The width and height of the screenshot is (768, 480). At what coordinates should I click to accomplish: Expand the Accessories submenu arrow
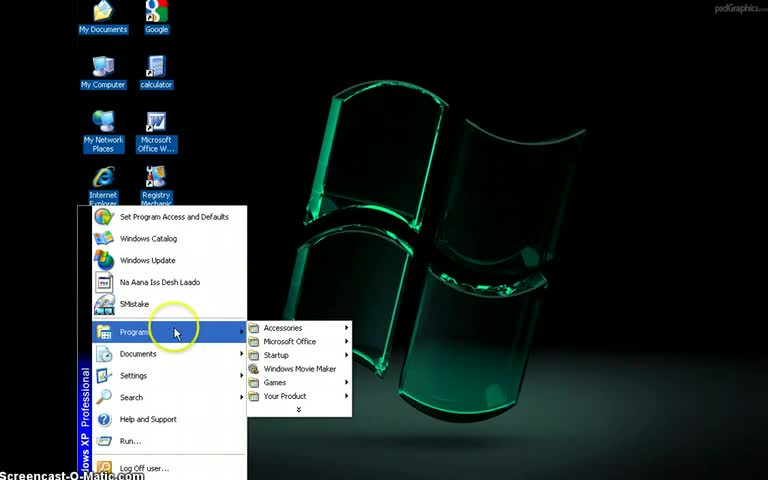click(x=346, y=328)
